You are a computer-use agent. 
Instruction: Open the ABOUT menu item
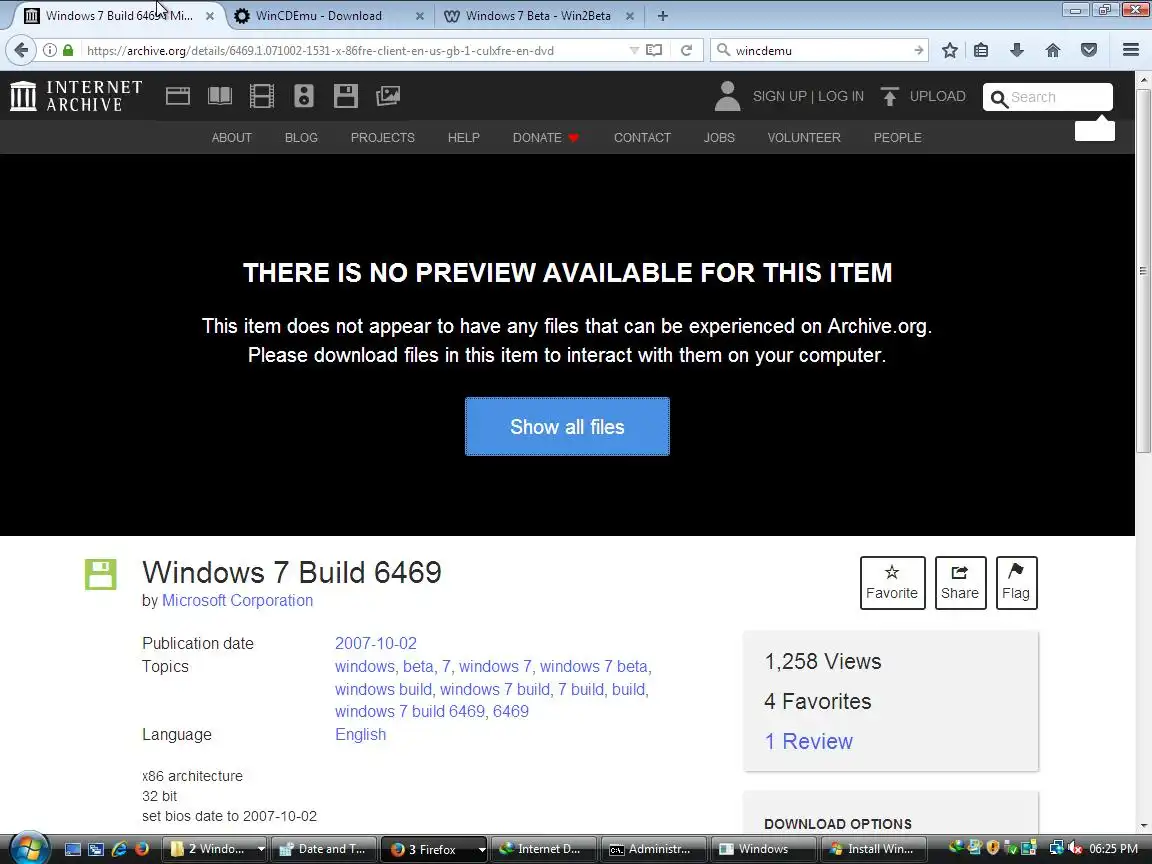tap(231, 137)
